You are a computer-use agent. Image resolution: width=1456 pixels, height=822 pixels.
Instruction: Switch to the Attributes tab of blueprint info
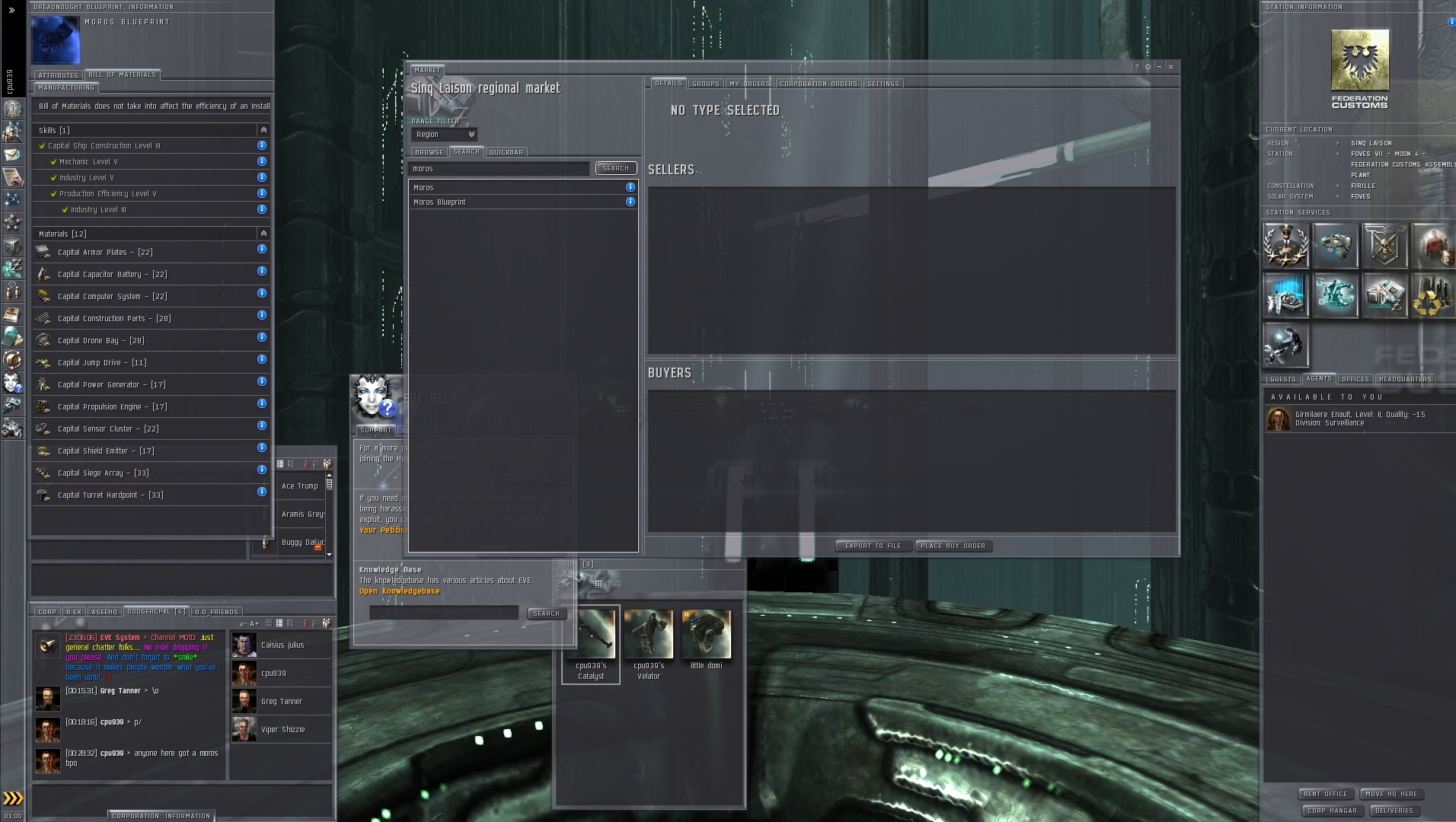coord(59,75)
